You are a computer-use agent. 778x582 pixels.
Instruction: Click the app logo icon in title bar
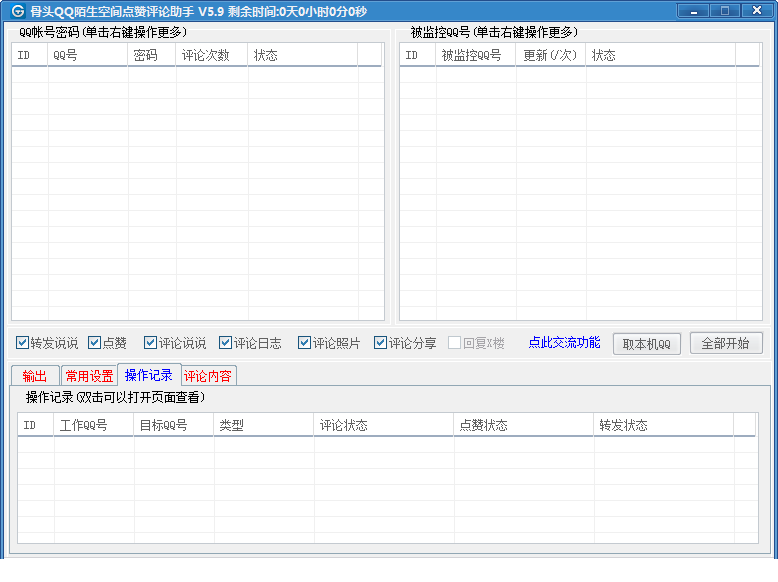pyautogui.click(x=17, y=10)
